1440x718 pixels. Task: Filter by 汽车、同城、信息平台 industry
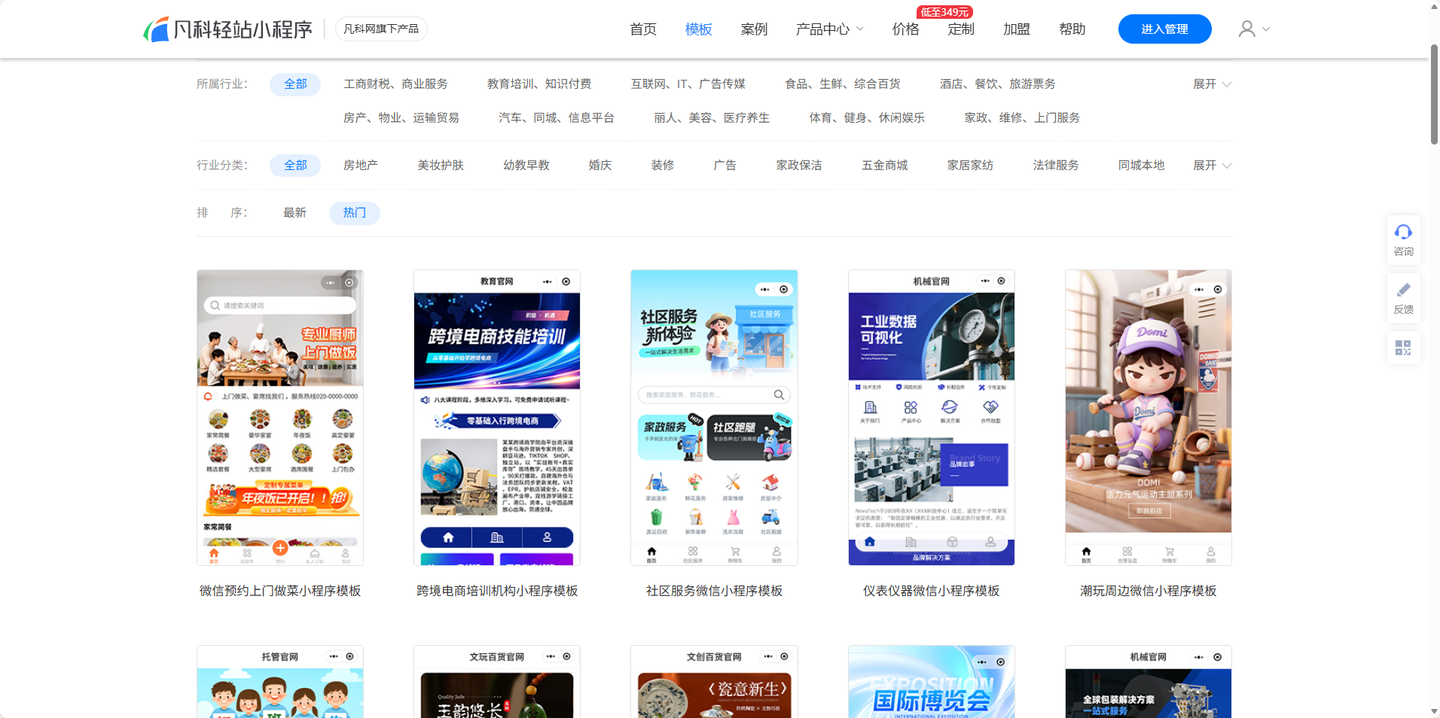(557, 118)
